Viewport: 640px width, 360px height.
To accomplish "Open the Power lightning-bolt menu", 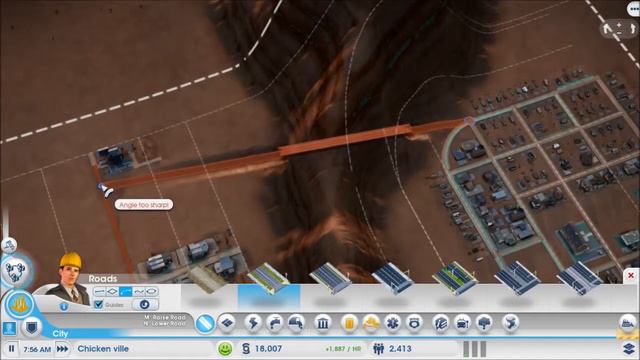I will [x=253, y=323].
